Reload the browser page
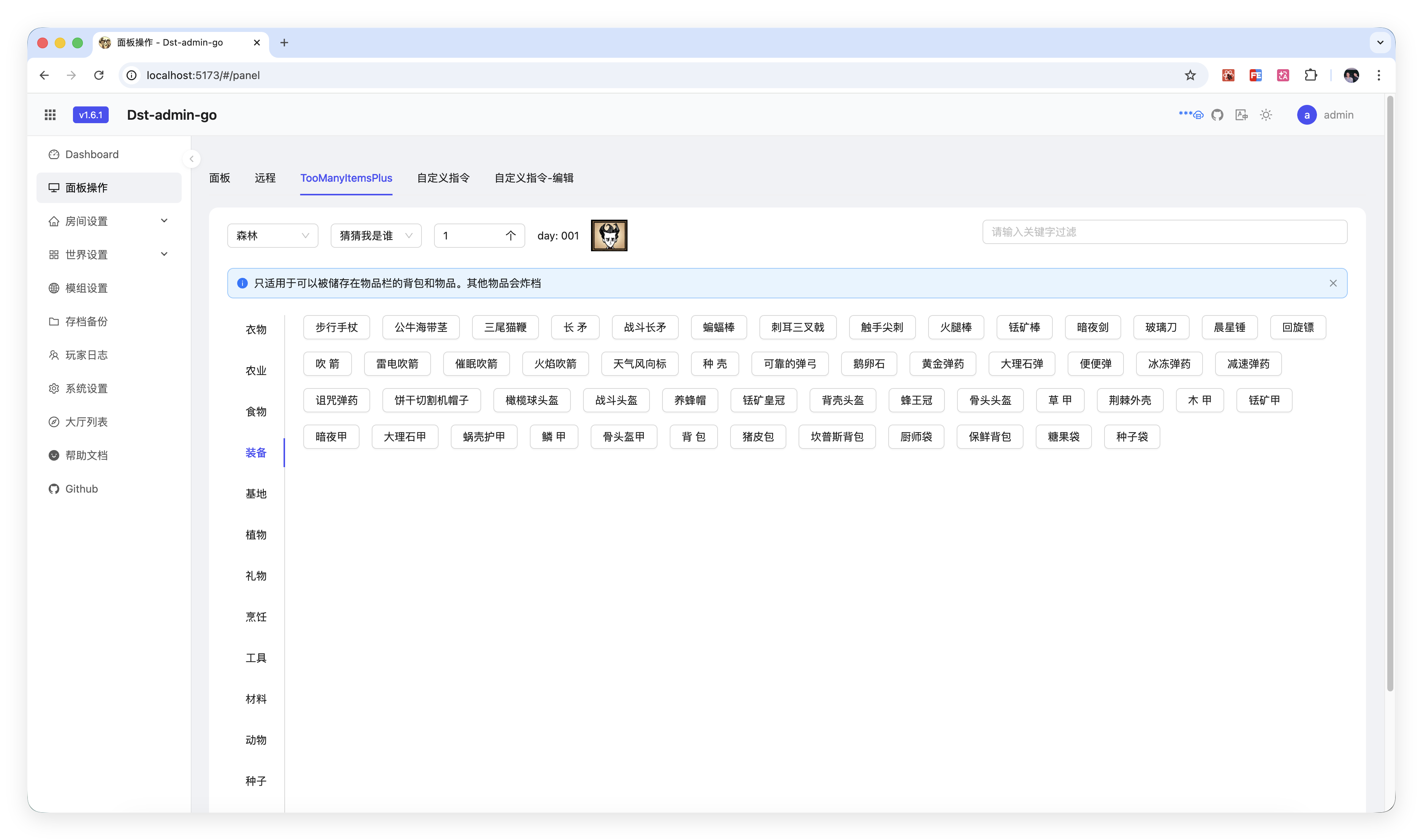Screen dimensions: 1423x840 coord(99,75)
